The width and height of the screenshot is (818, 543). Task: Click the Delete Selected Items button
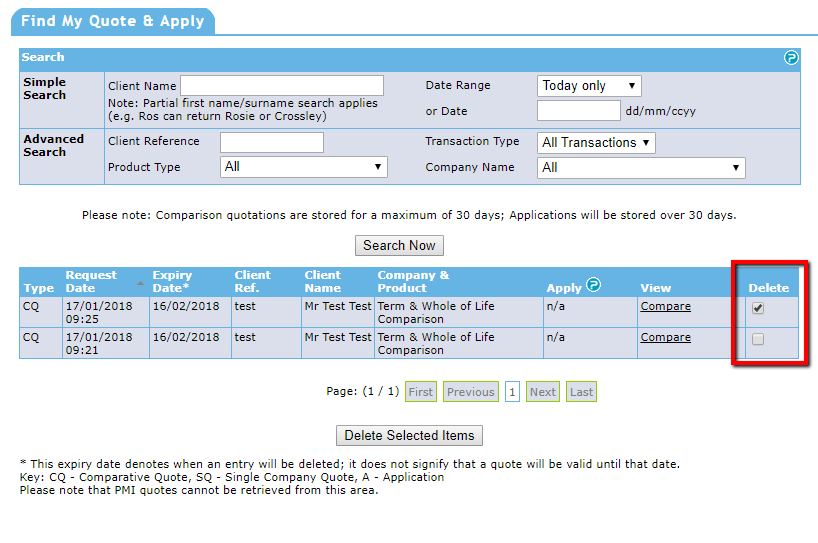coord(410,435)
